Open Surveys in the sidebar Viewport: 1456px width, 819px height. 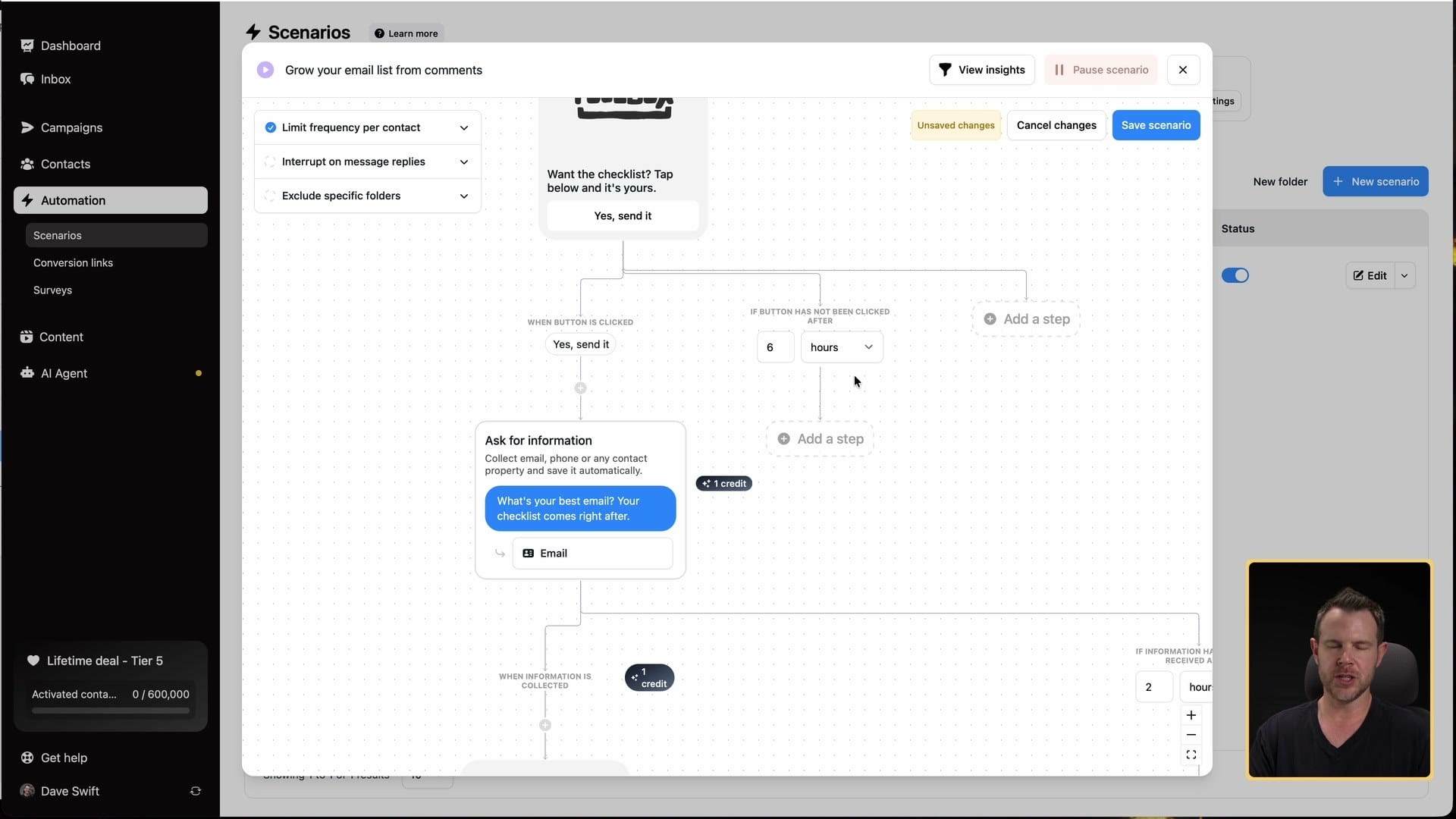click(52, 290)
